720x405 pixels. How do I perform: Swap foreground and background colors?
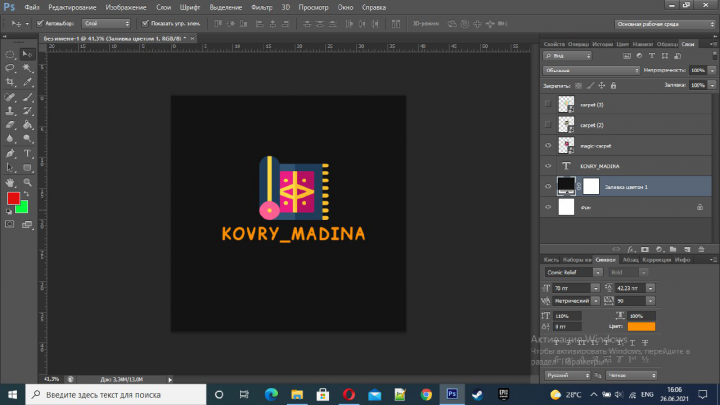(x=26, y=194)
